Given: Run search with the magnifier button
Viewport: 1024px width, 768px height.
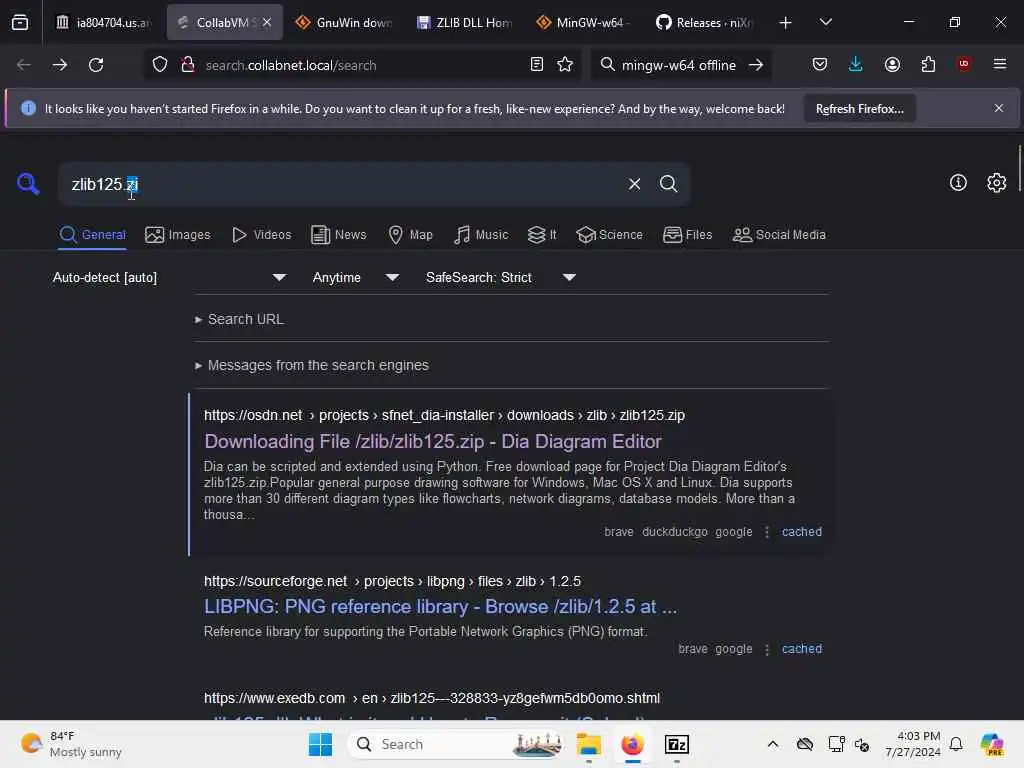Looking at the screenshot, I should point(668,184).
